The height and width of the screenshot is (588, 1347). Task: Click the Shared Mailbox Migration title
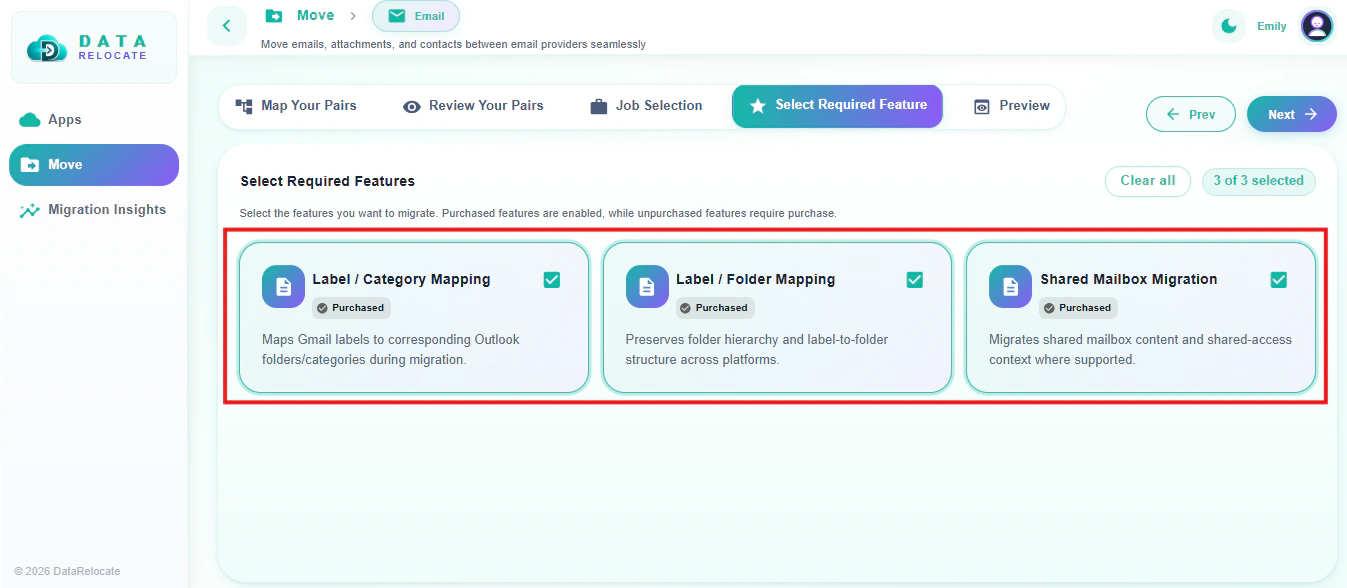1129,280
